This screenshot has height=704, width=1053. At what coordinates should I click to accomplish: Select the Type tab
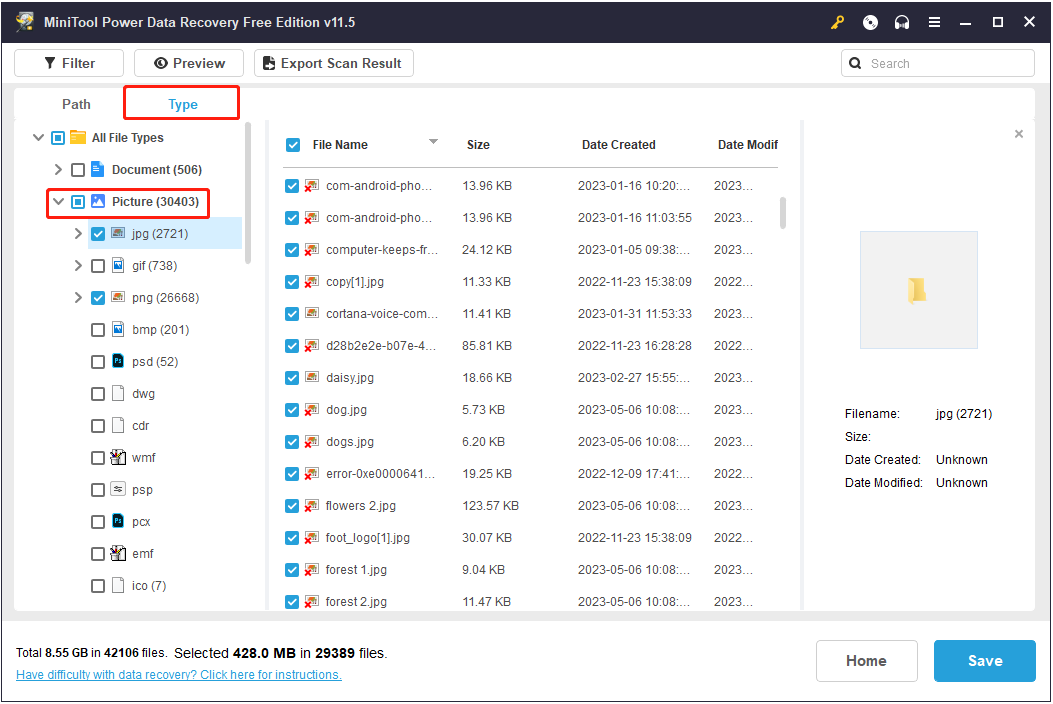tap(181, 103)
